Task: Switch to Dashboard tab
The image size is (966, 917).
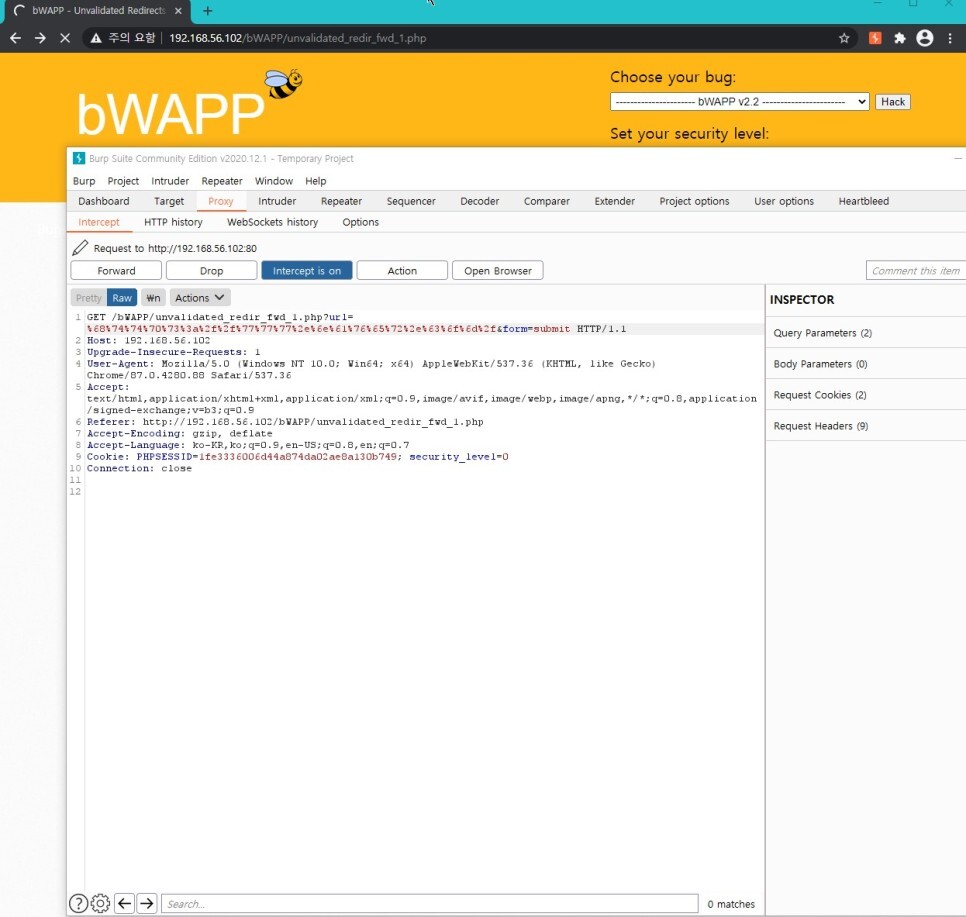Action: 104,201
